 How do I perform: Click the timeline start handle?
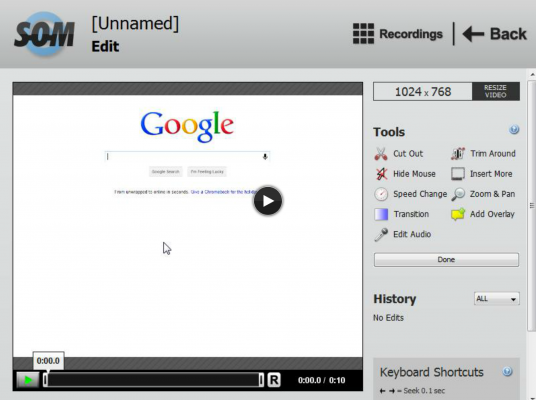(45, 380)
